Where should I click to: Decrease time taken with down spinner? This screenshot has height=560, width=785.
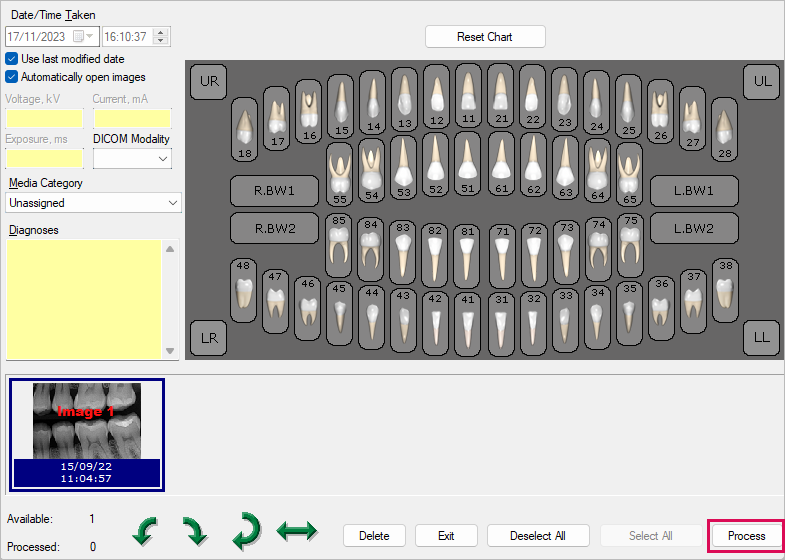(161, 41)
